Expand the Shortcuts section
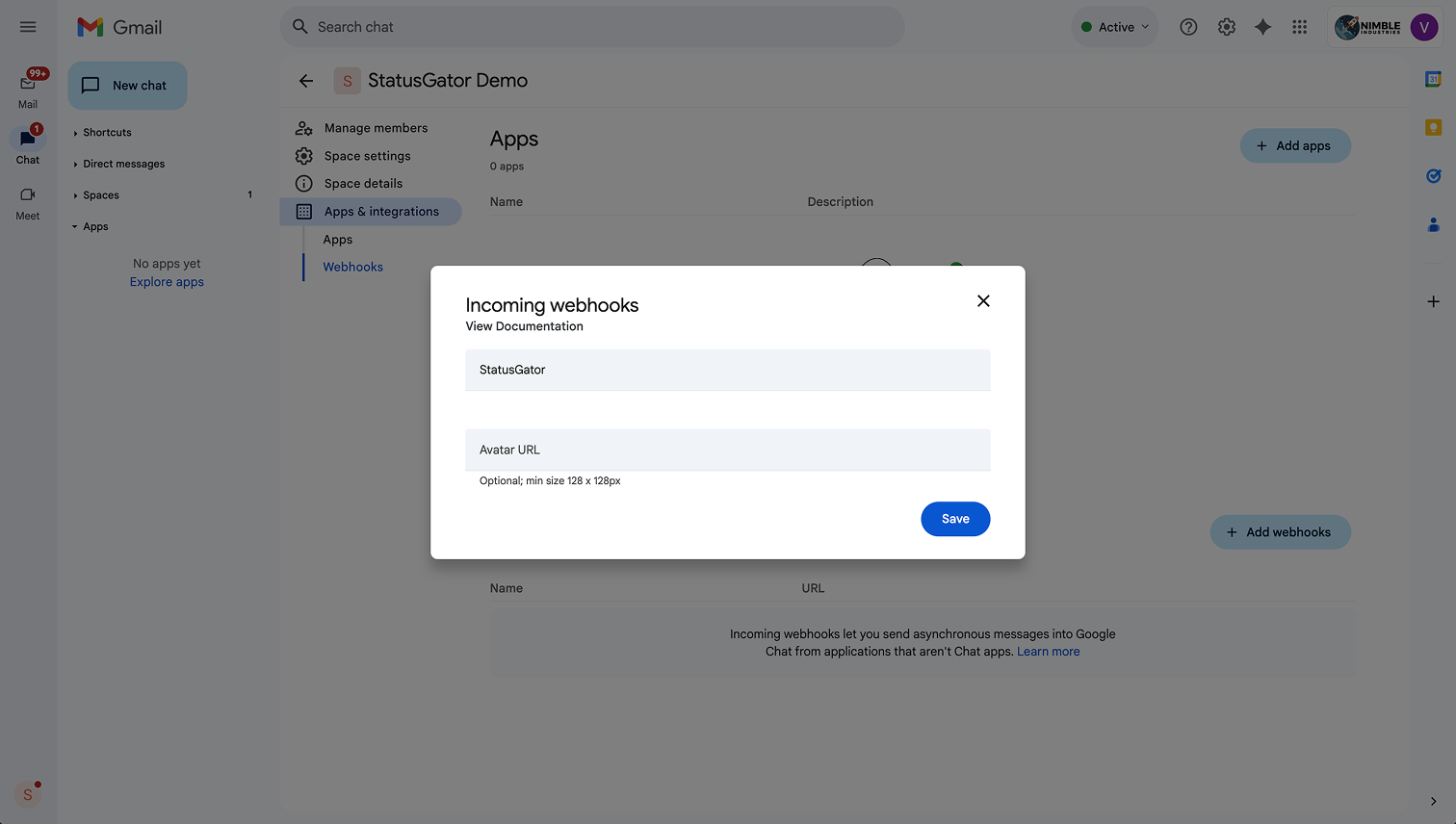This screenshot has width=1456, height=824. (x=106, y=133)
